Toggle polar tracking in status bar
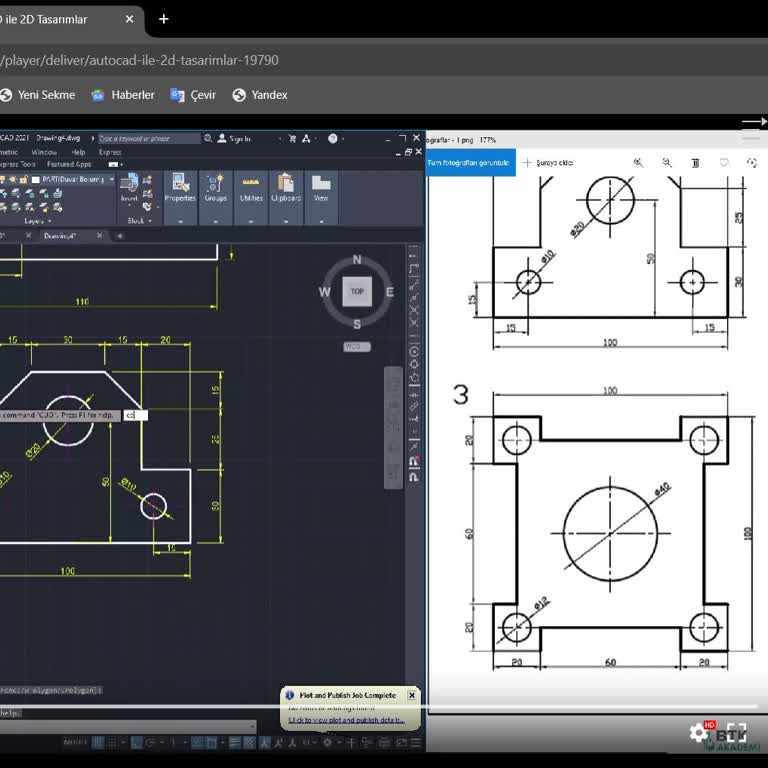The height and width of the screenshot is (768, 768). coord(150,743)
